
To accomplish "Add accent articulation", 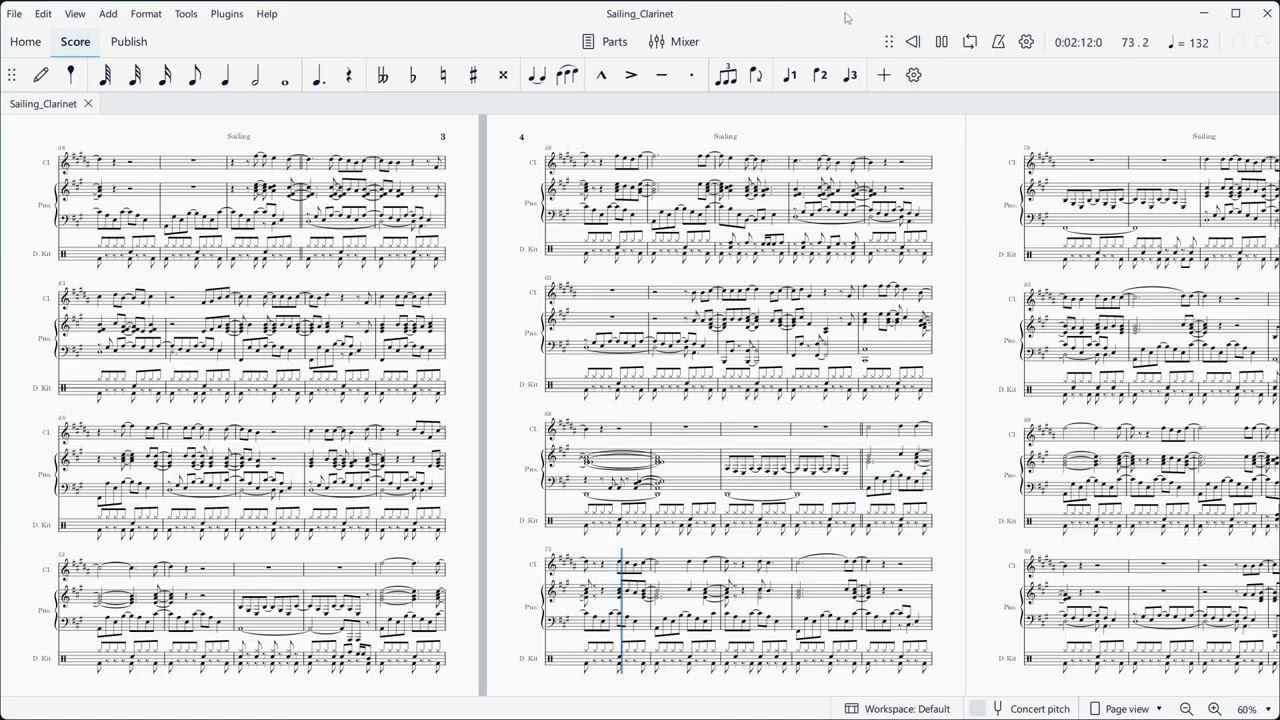I will coord(631,75).
